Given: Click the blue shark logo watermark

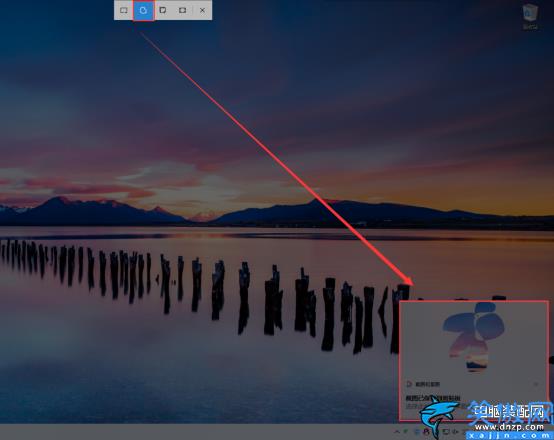Looking at the screenshot, I should pyautogui.click(x=438, y=415).
